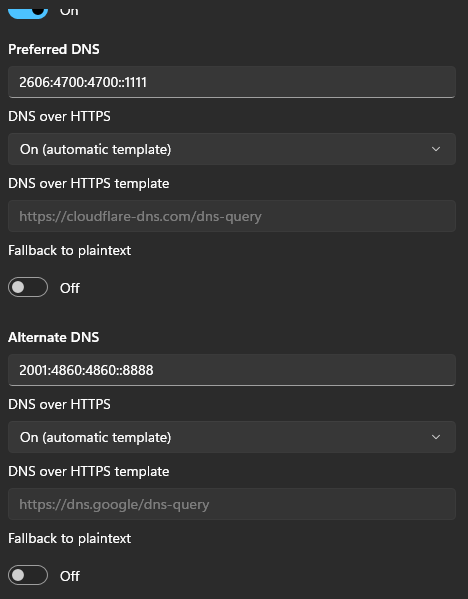This screenshot has height=599, width=468.
Task: Click the Alternate DNS heading
Action: pos(53,337)
